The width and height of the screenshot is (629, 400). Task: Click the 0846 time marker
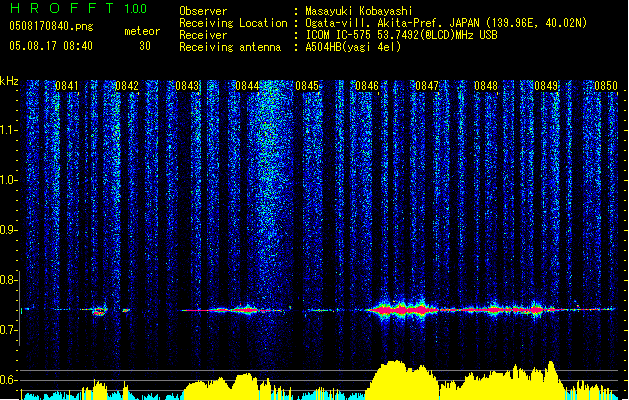[367, 86]
